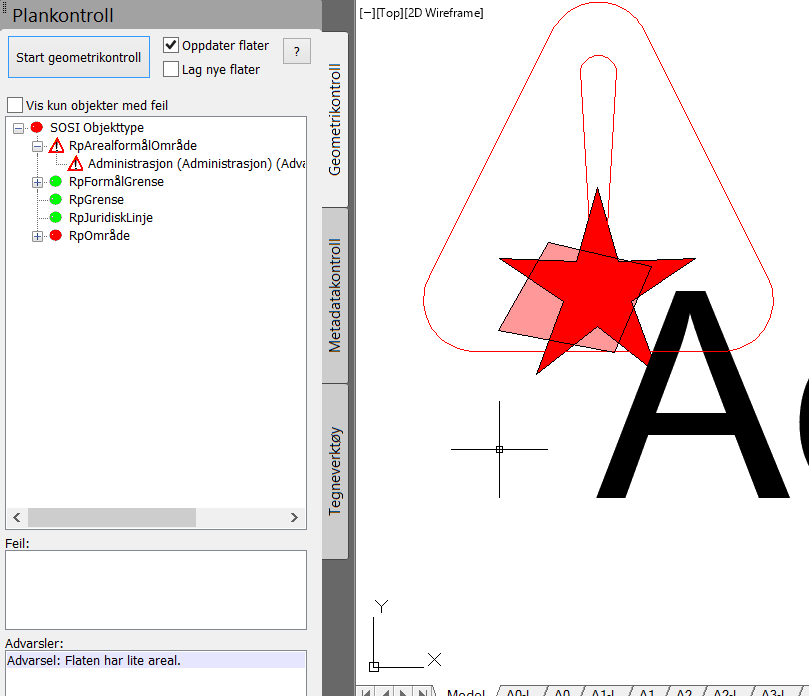Click the Plankontroll panel title bar
This screenshot has width=809, height=696.
161,14
